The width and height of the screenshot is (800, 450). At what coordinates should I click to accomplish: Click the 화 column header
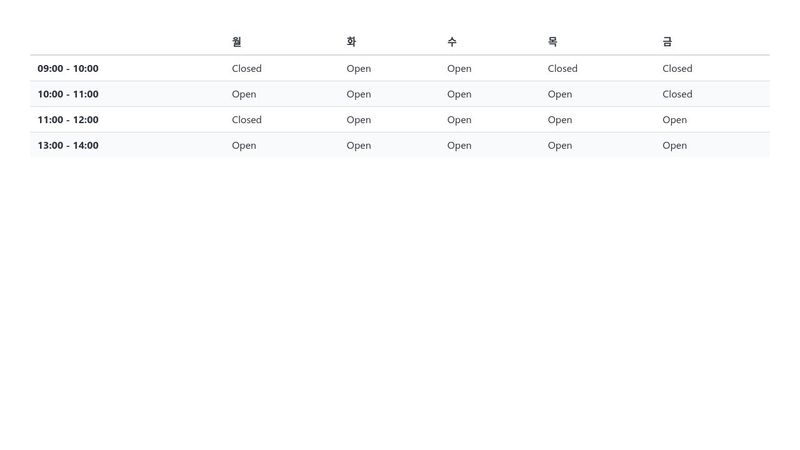click(351, 42)
